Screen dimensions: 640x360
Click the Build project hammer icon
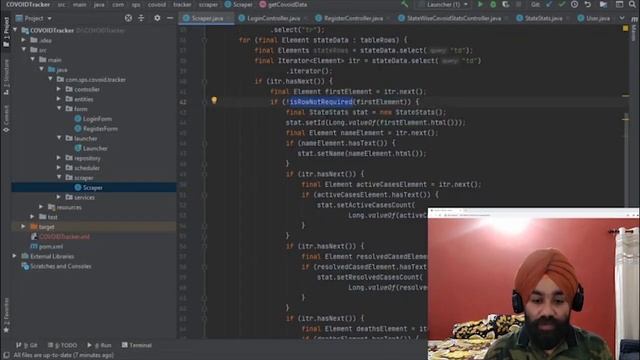tap(404, 4)
